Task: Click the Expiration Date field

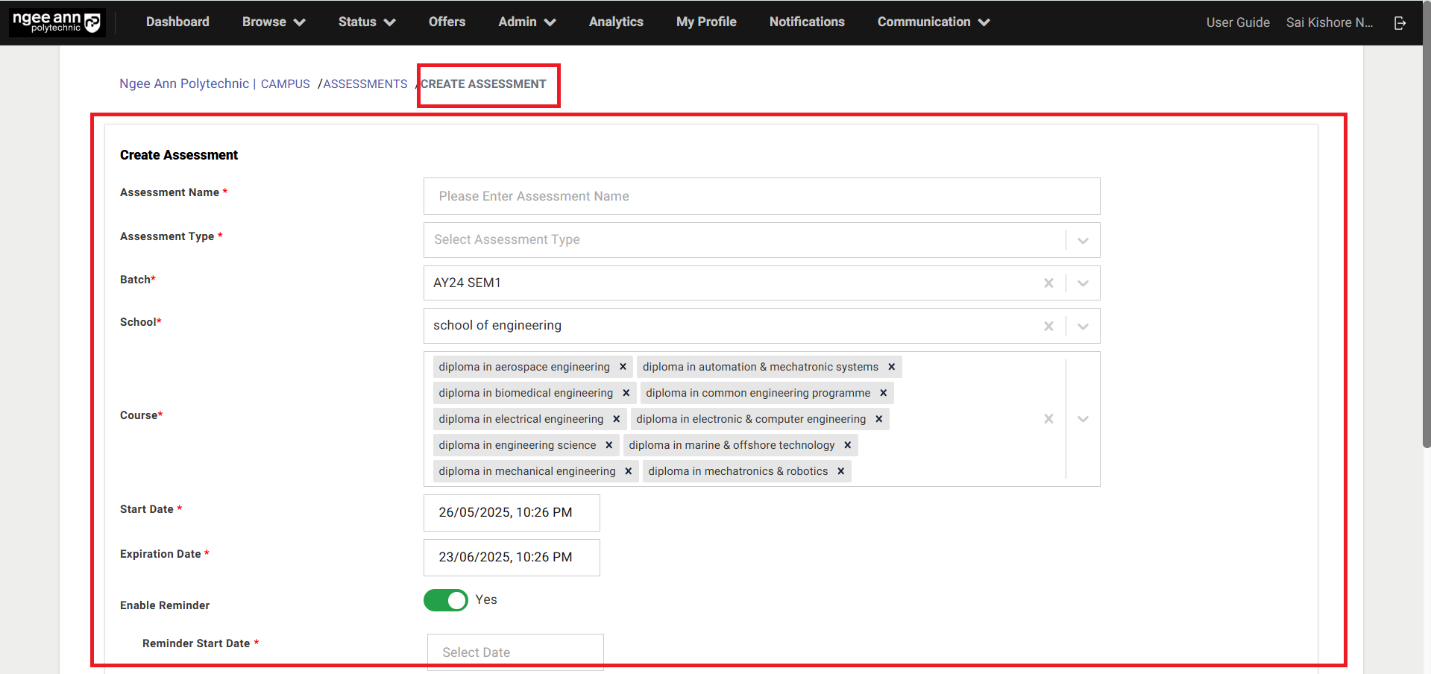Action: click(x=511, y=557)
